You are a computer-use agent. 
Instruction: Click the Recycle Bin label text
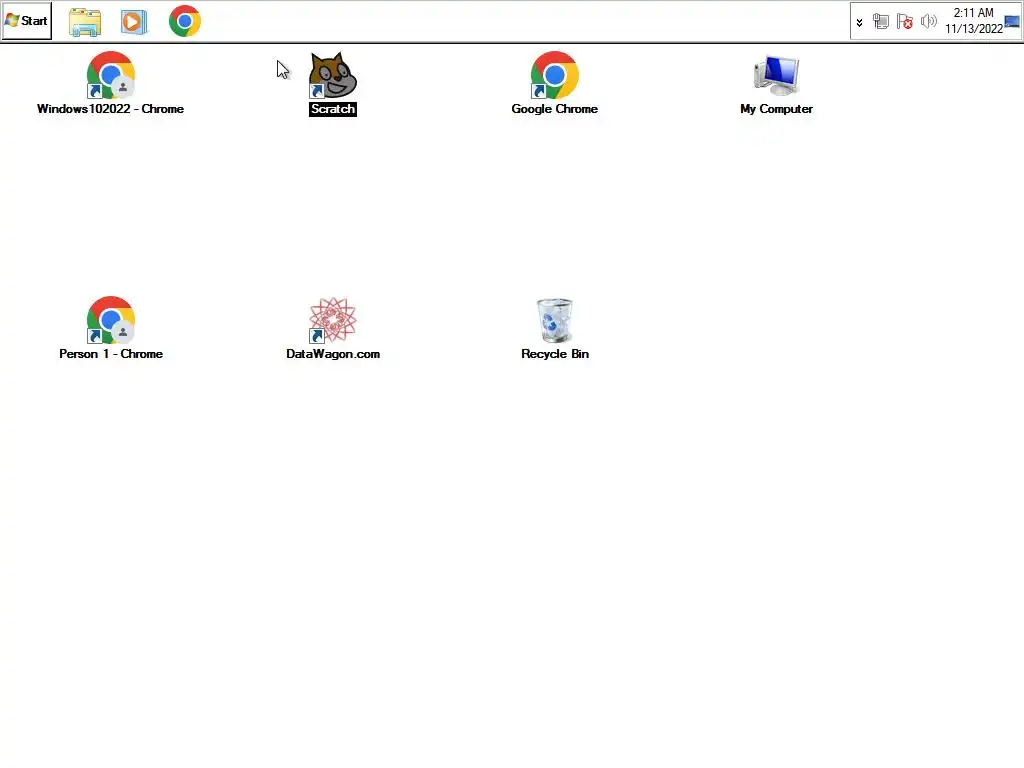pyautogui.click(x=555, y=354)
